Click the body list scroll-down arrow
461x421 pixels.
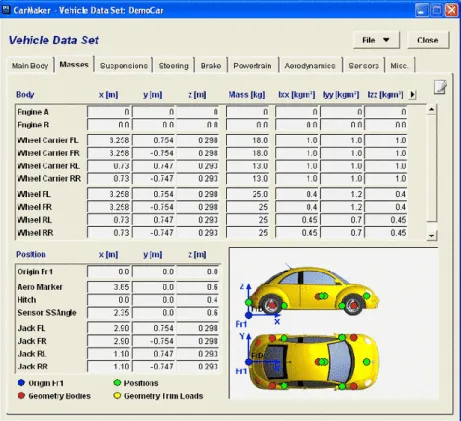(432, 235)
